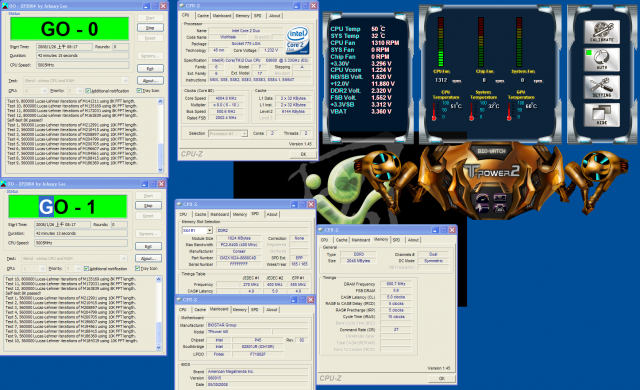
Task: Click Stop button in GO - 0 window
Action: (x=150, y=28)
